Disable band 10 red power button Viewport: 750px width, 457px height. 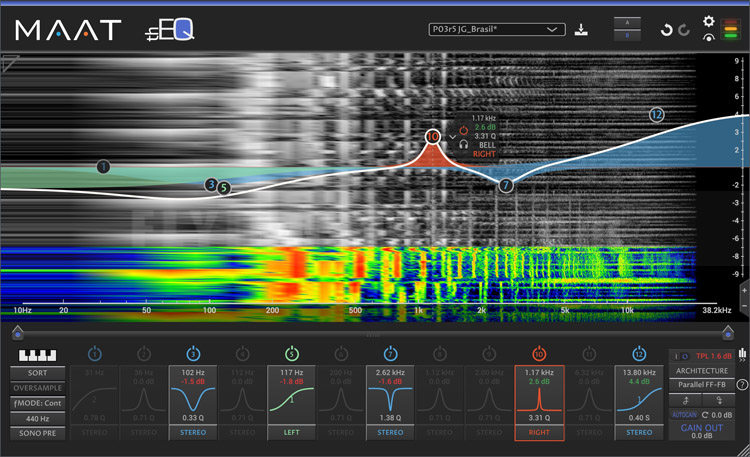point(539,354)
